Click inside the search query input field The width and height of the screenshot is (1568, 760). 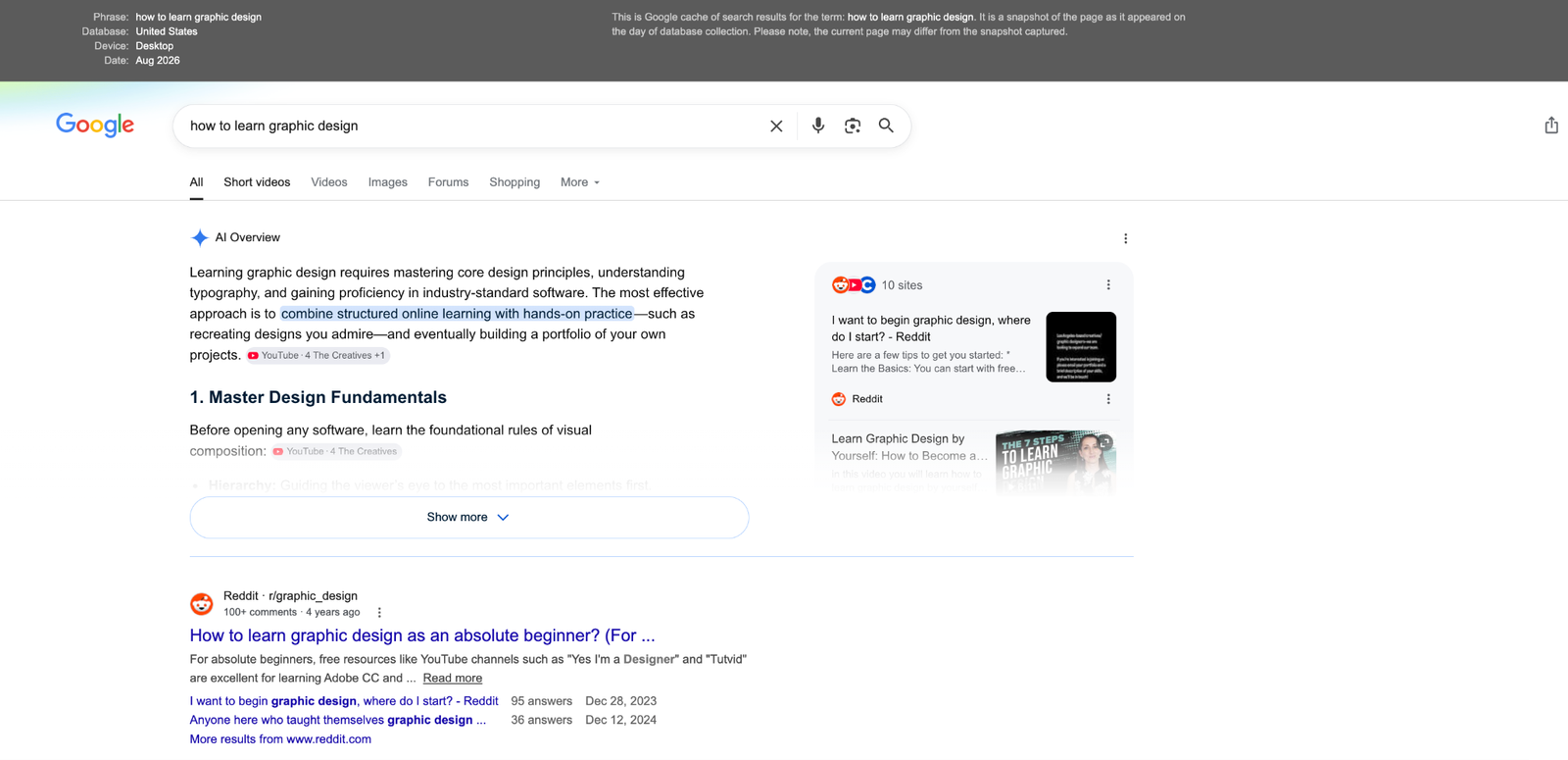coord(470,126)
